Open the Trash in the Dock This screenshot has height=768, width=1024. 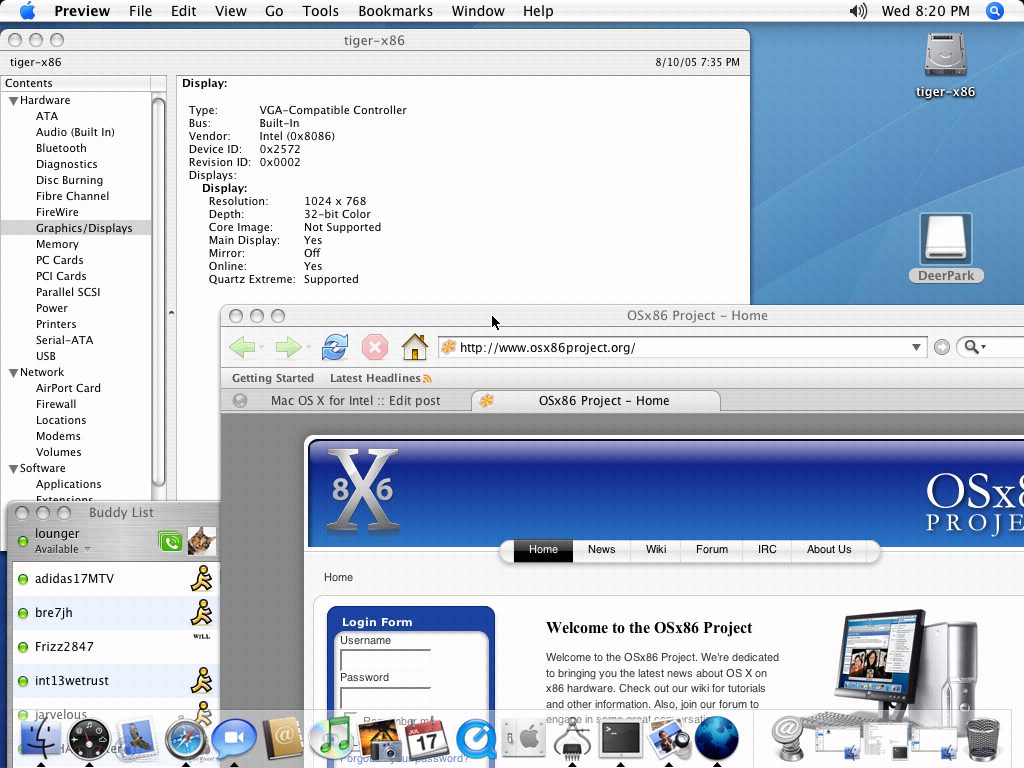click(x=982, y=739)
